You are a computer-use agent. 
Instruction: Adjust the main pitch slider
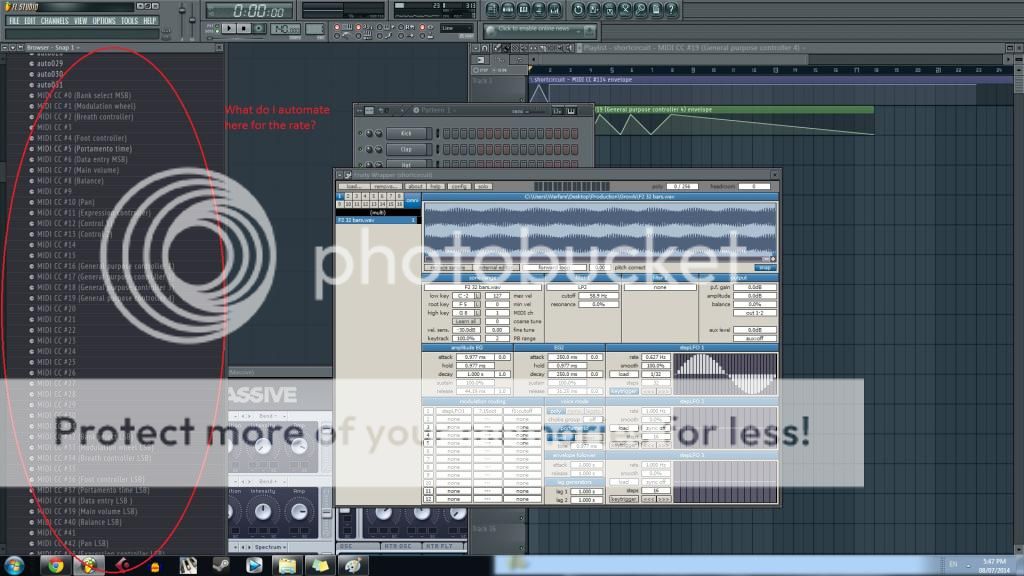[x=192, y=18]
